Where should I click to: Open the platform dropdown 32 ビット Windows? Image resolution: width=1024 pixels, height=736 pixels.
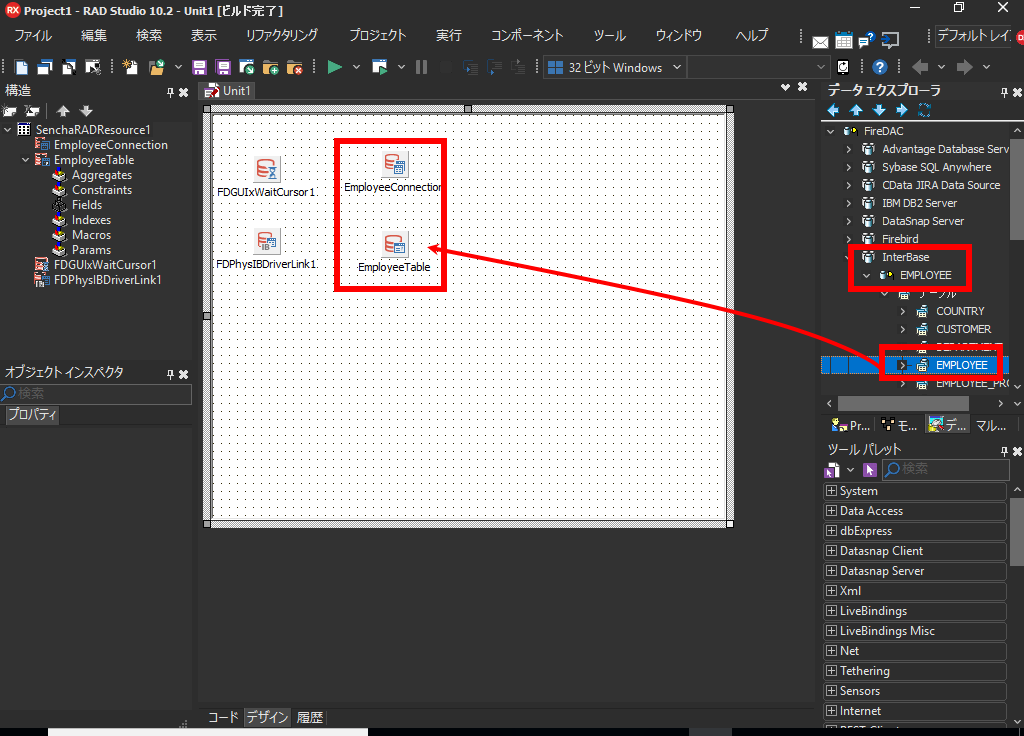(x=615, y=67)
